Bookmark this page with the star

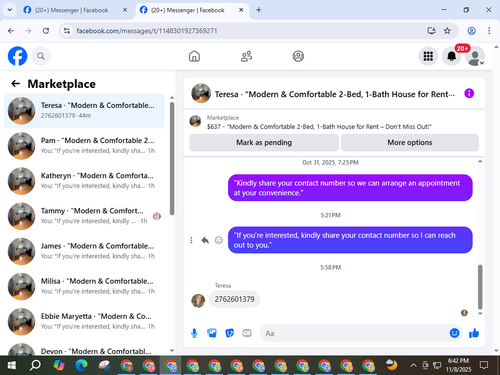click(x=447, y=31)
